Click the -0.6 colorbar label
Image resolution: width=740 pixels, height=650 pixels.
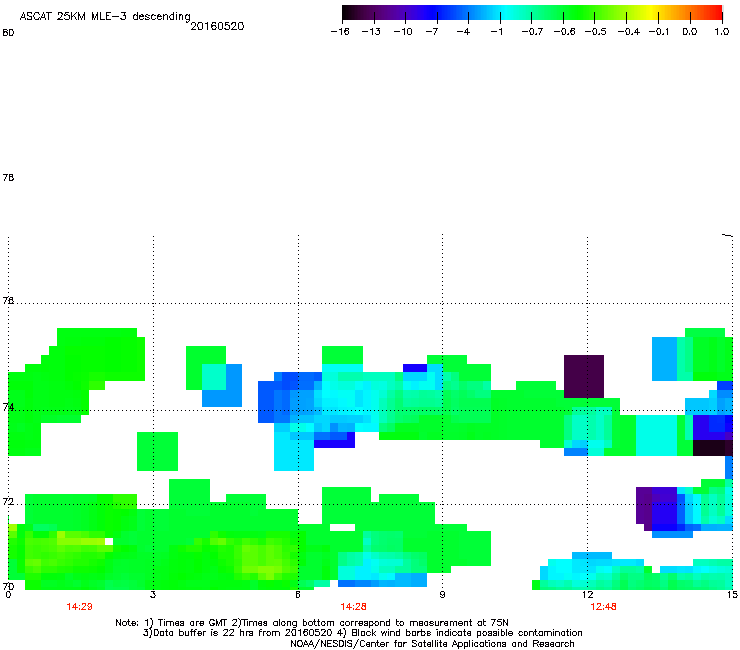[x=564, y=32]
